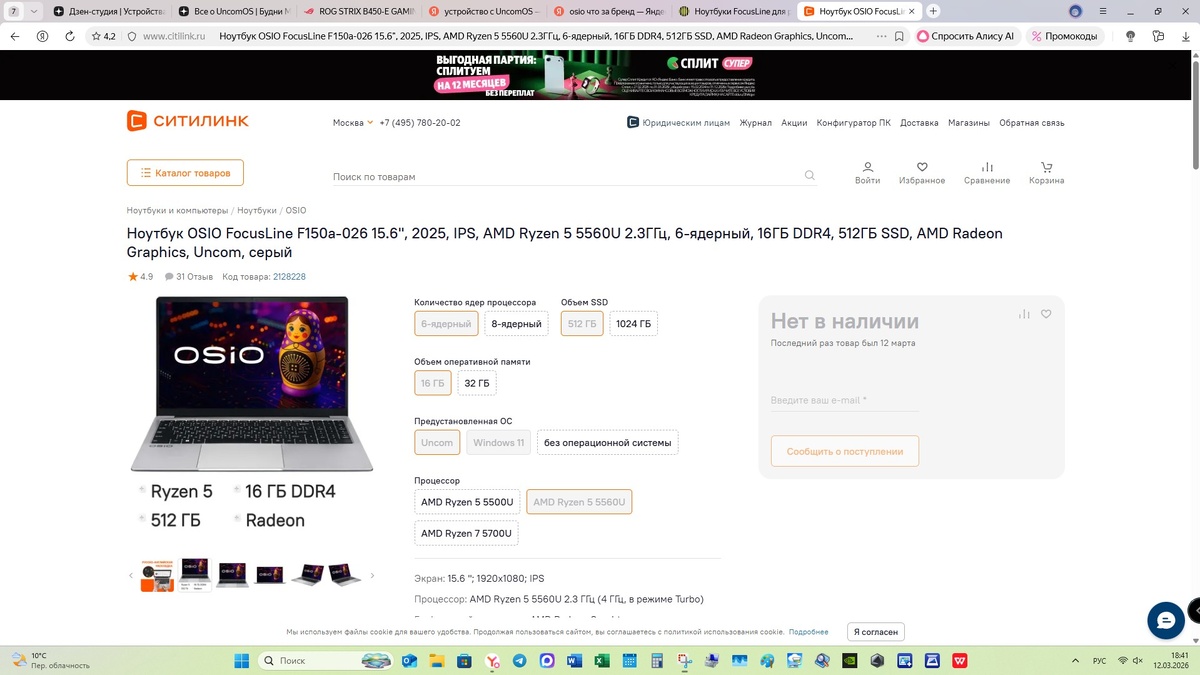
Task: Click the Ситилинк logo
Action: point(188,121)
